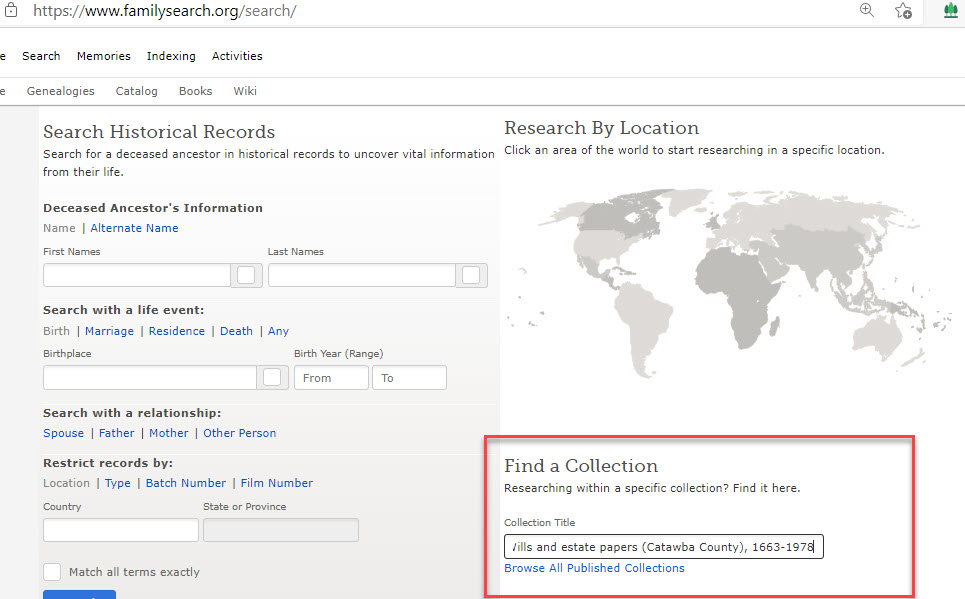Open the Activities menu
The image size is (965, 599).
tap(237, 56)
